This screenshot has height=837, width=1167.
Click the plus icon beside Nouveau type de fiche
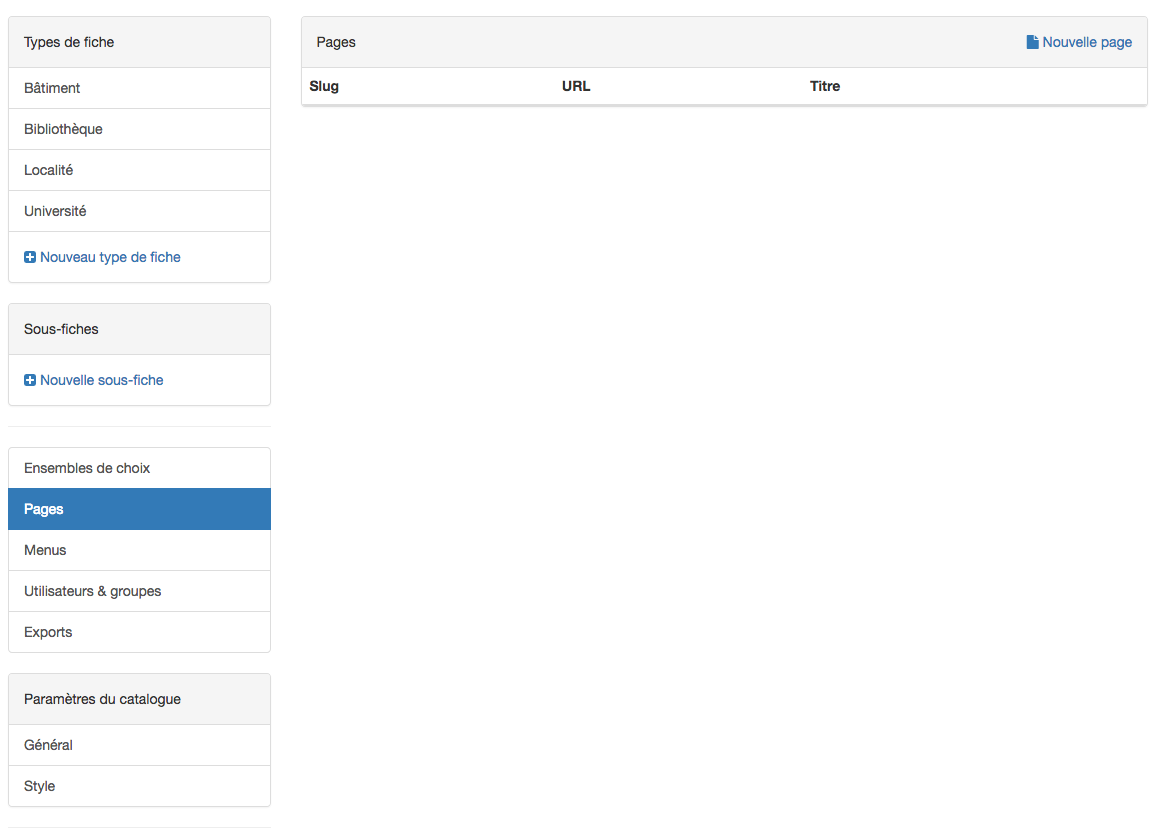[x=30, y=258]
